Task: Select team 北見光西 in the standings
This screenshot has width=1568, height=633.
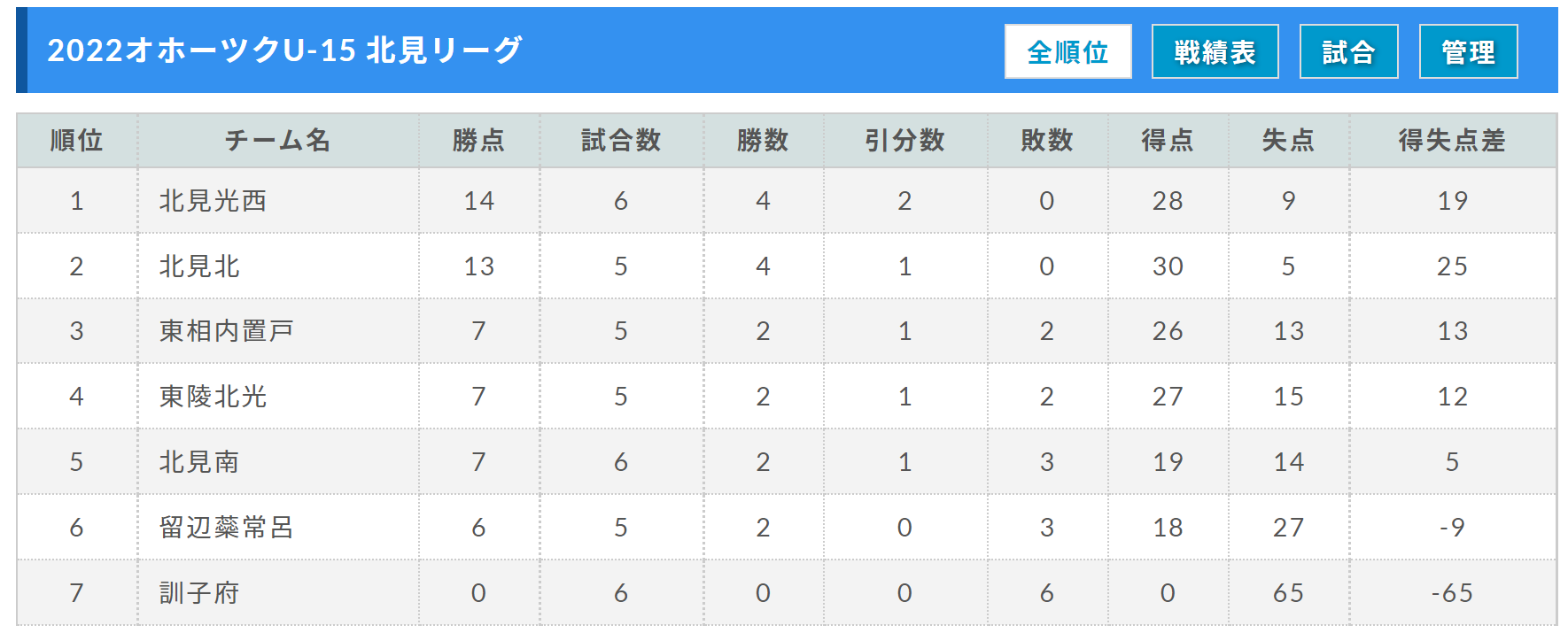Action: [213, 201]
